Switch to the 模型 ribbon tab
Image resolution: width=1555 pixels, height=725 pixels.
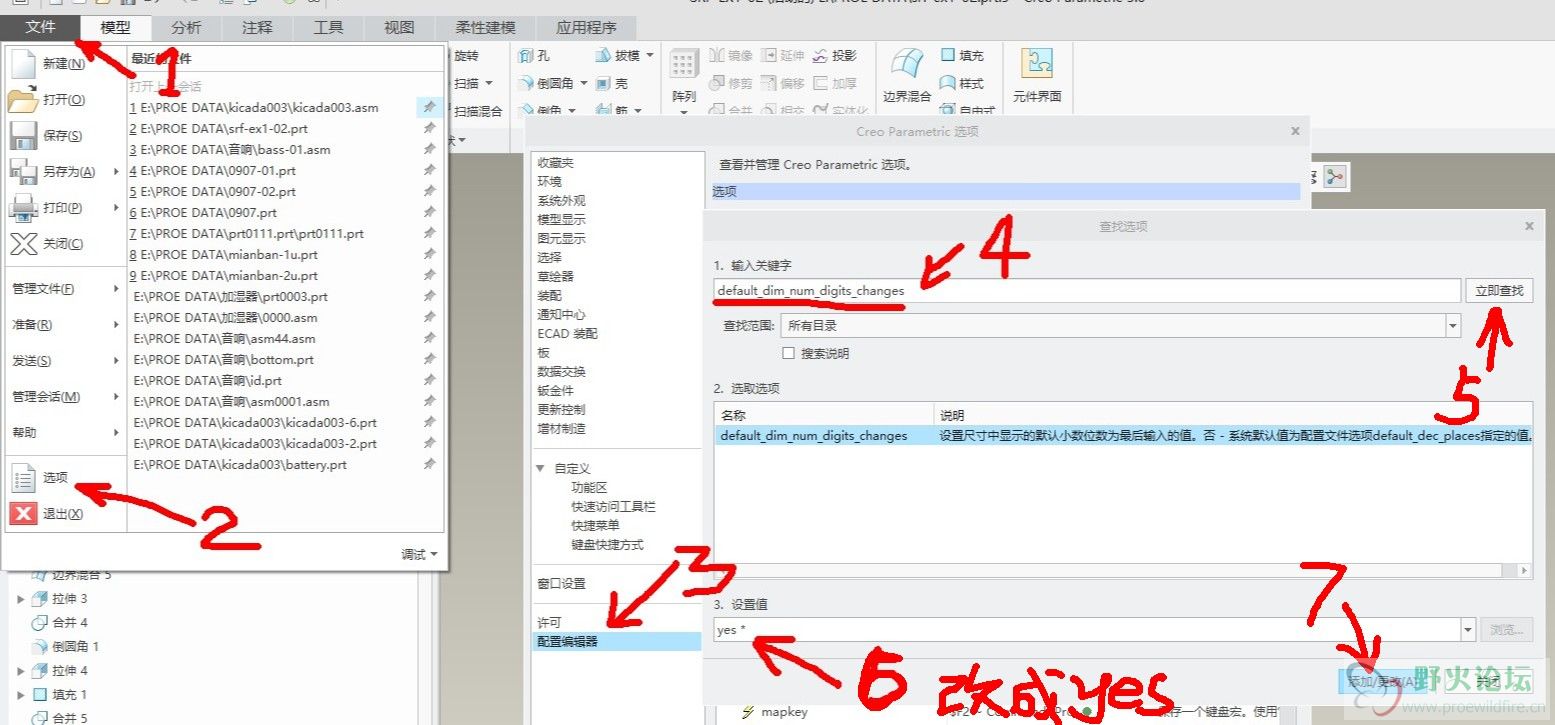115,27
